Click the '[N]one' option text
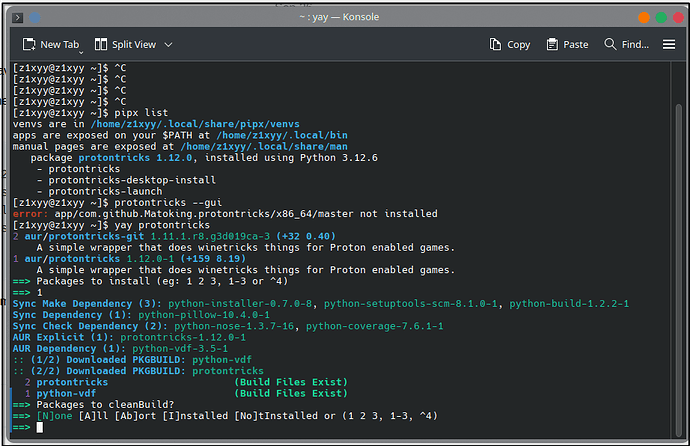Screen dimensions: 690x446 pos(55,416)
